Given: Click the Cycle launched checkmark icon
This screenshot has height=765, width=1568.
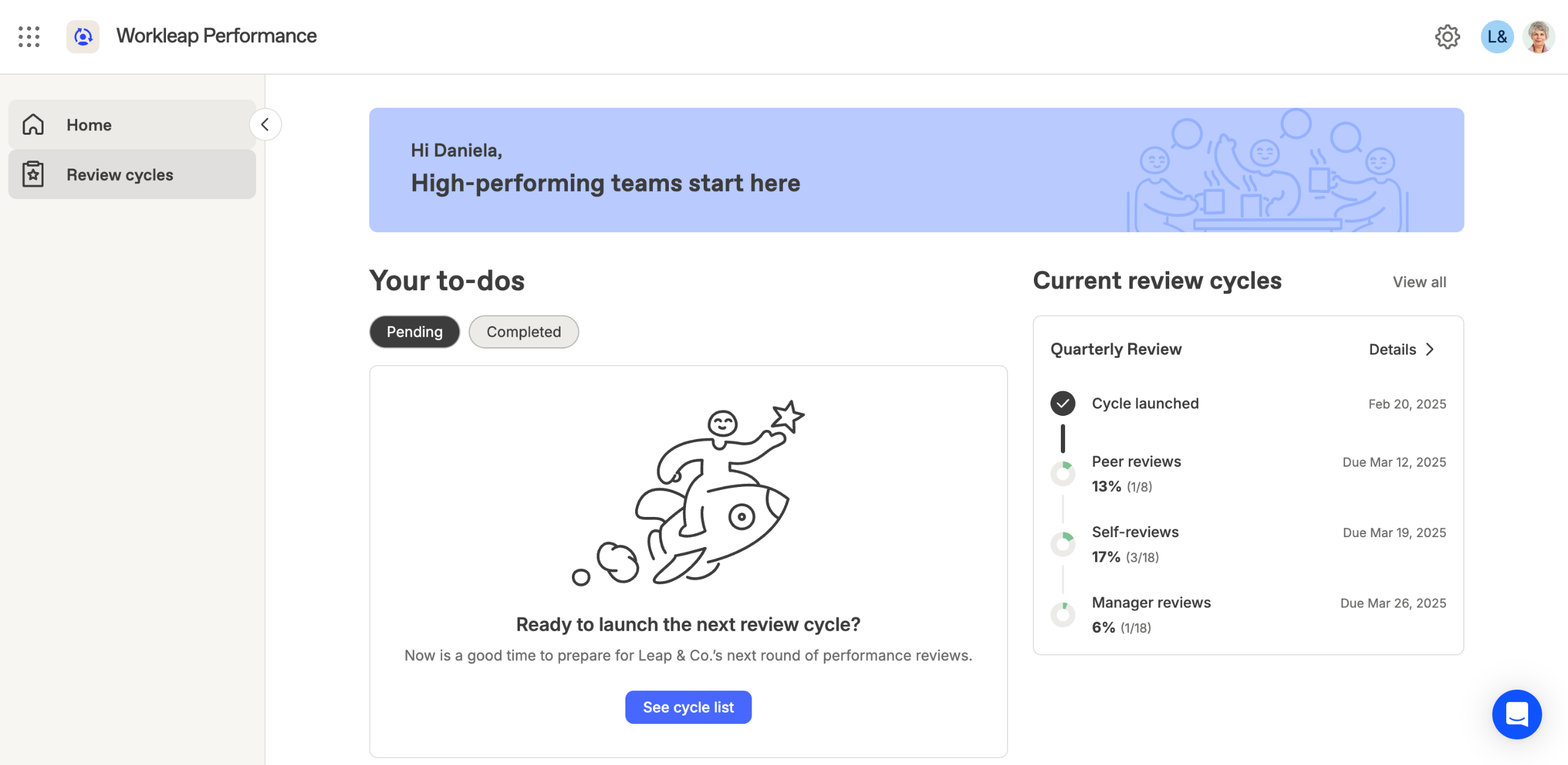Looking at the screenshot, I should coord(1063,403).
